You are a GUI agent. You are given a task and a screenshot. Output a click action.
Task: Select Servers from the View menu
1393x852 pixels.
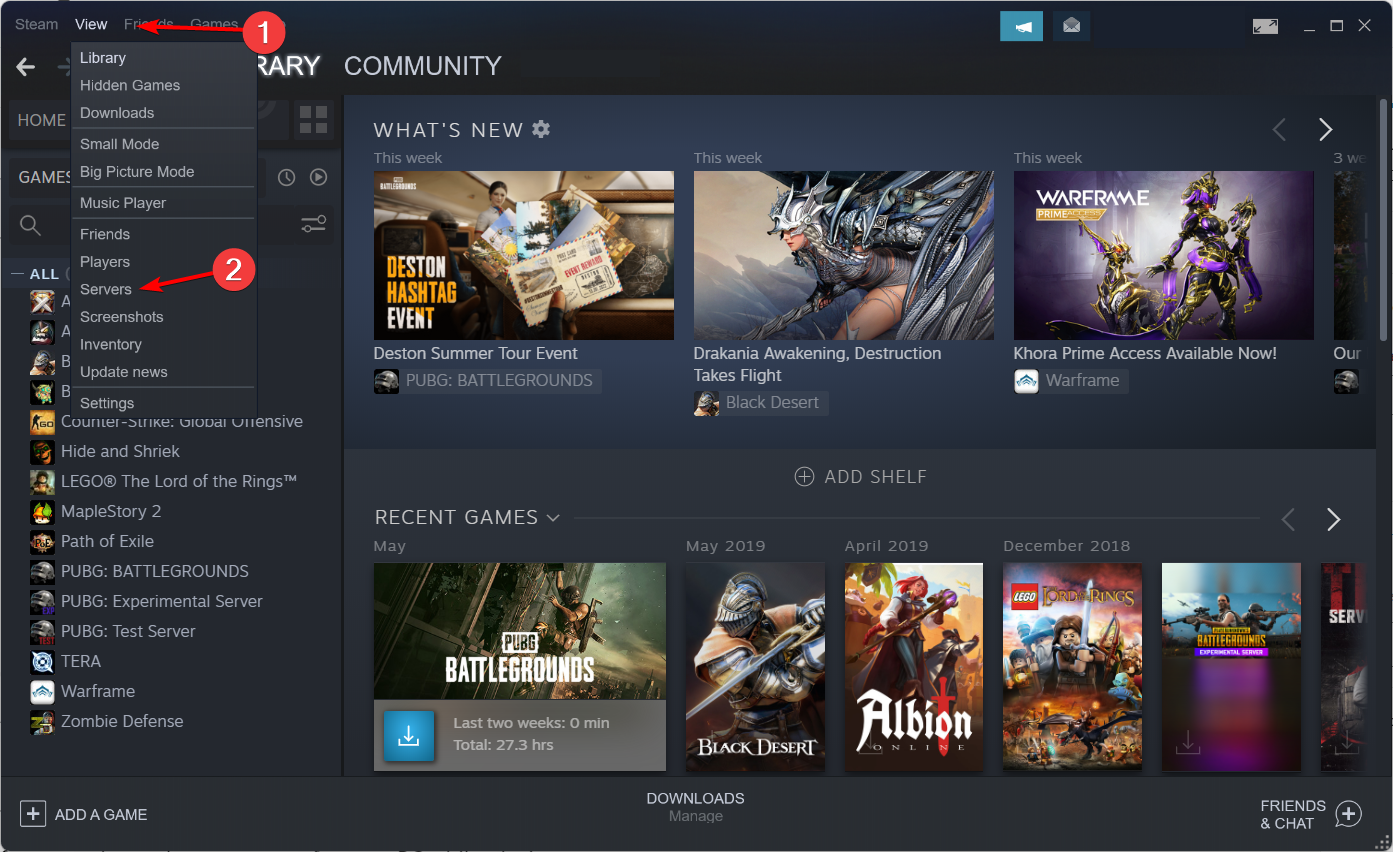click(105, 289)
